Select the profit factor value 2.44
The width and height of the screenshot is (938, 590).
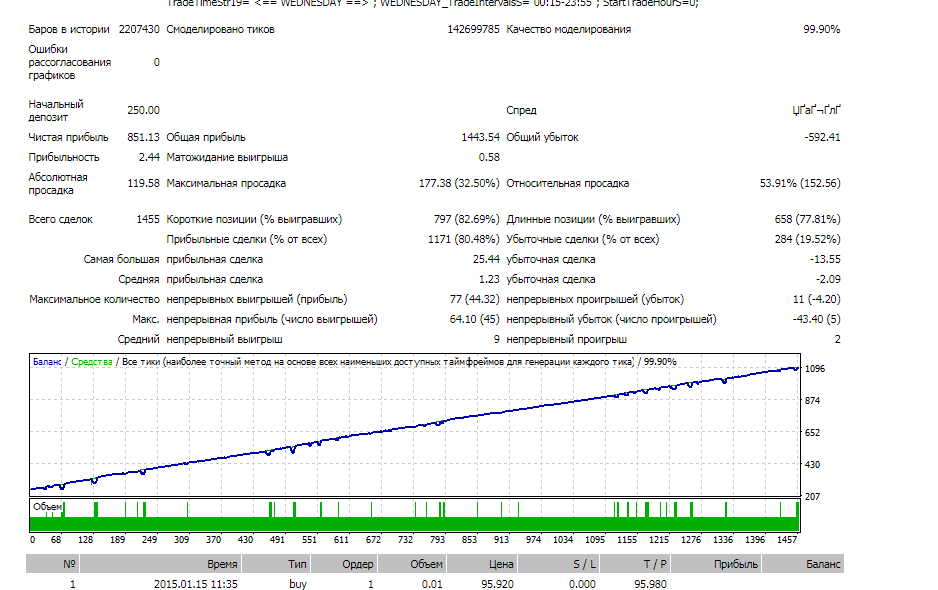[149, 157]
